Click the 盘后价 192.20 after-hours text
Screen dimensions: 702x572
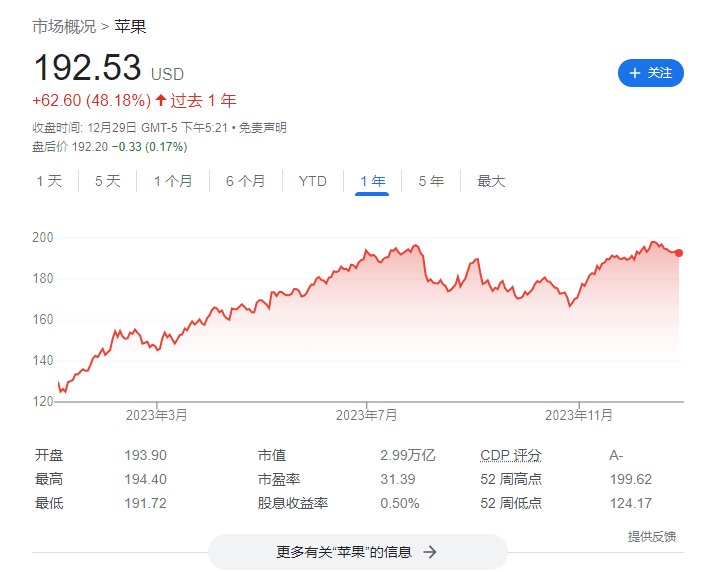[70, 147]
